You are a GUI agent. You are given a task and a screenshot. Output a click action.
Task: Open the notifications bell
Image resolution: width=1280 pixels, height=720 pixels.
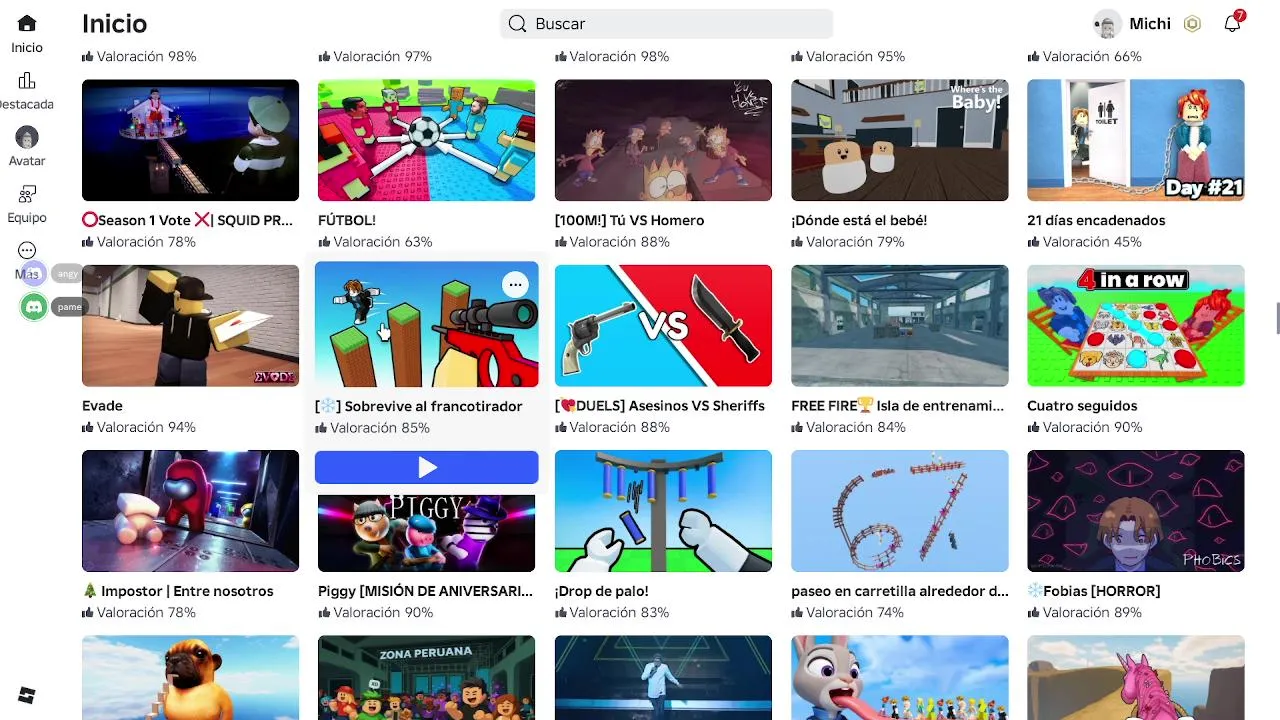[x=1233, y=24]
